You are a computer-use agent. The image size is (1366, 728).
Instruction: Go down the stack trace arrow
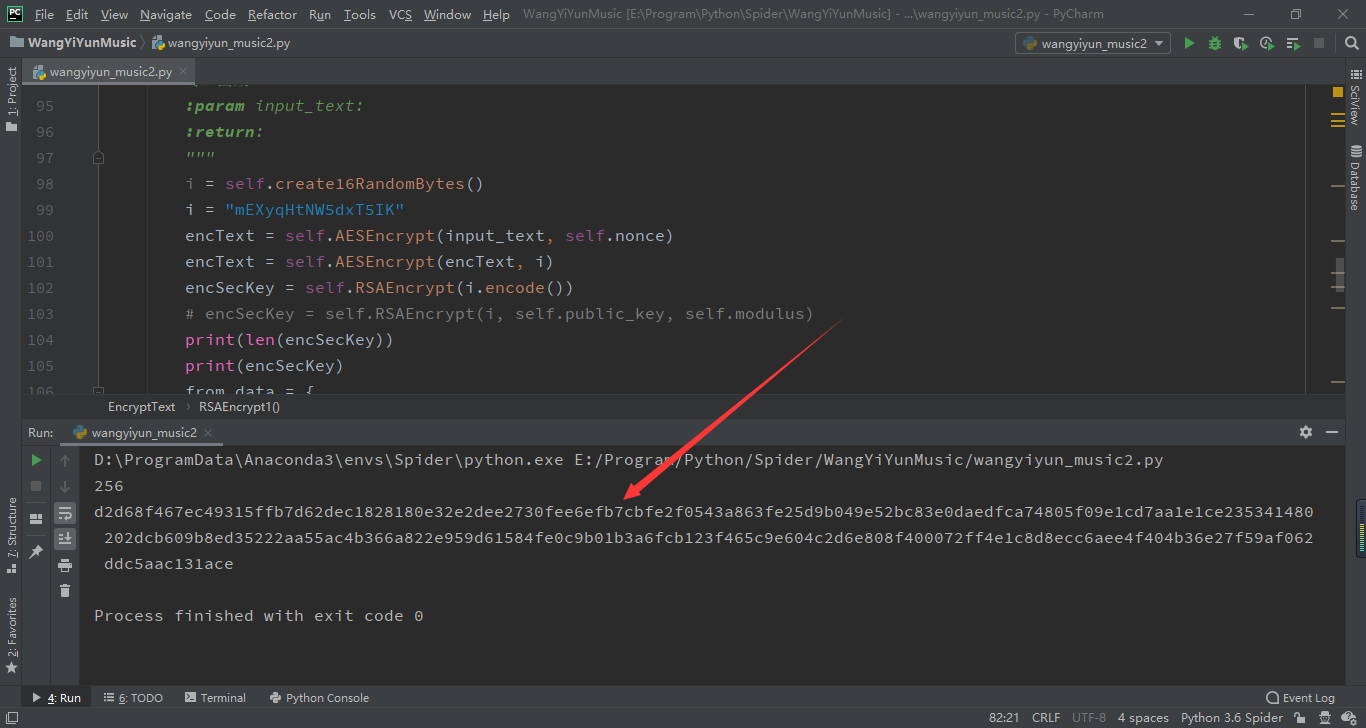(x=65, y=486)
